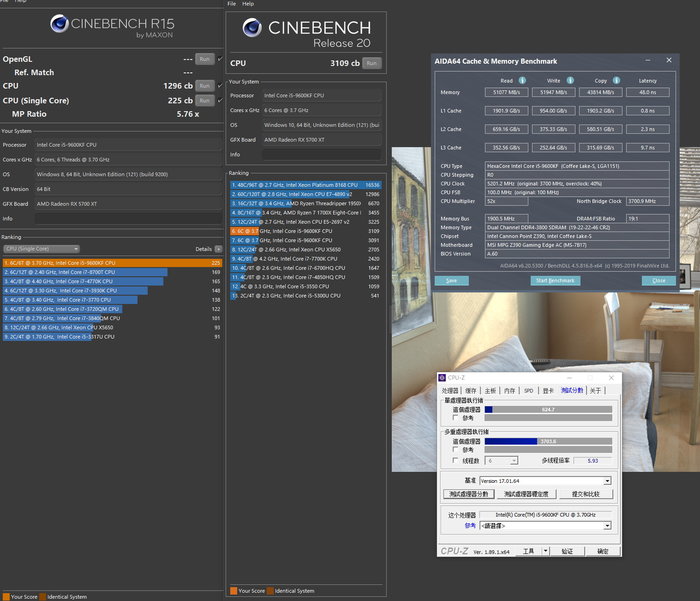The image size is (700, 601).
Task: Click the Details arrow icon in R15 ranking
Action: (x=217, y=248)
